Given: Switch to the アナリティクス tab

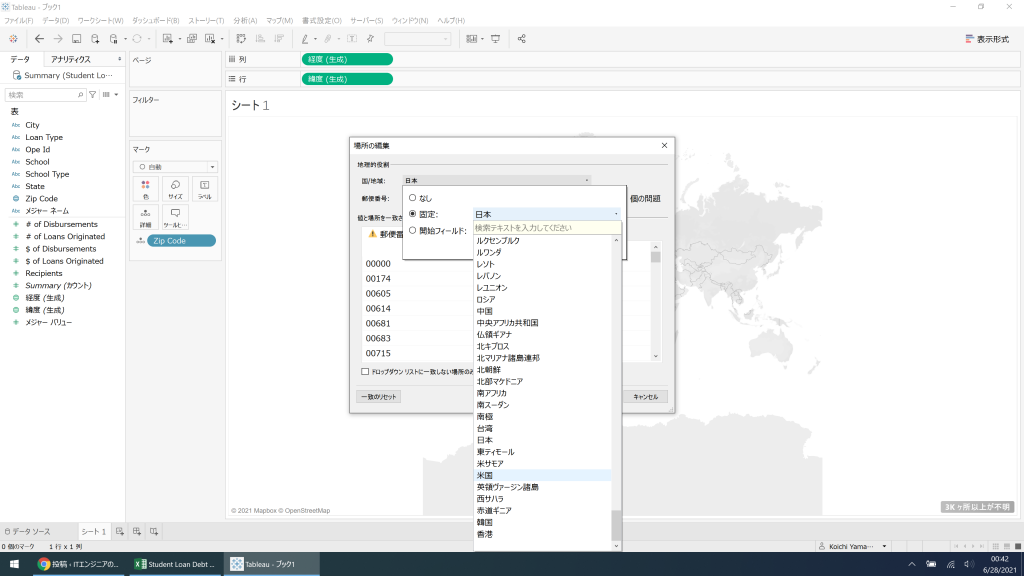Looking at the screenshot, I should click(71, 59).
